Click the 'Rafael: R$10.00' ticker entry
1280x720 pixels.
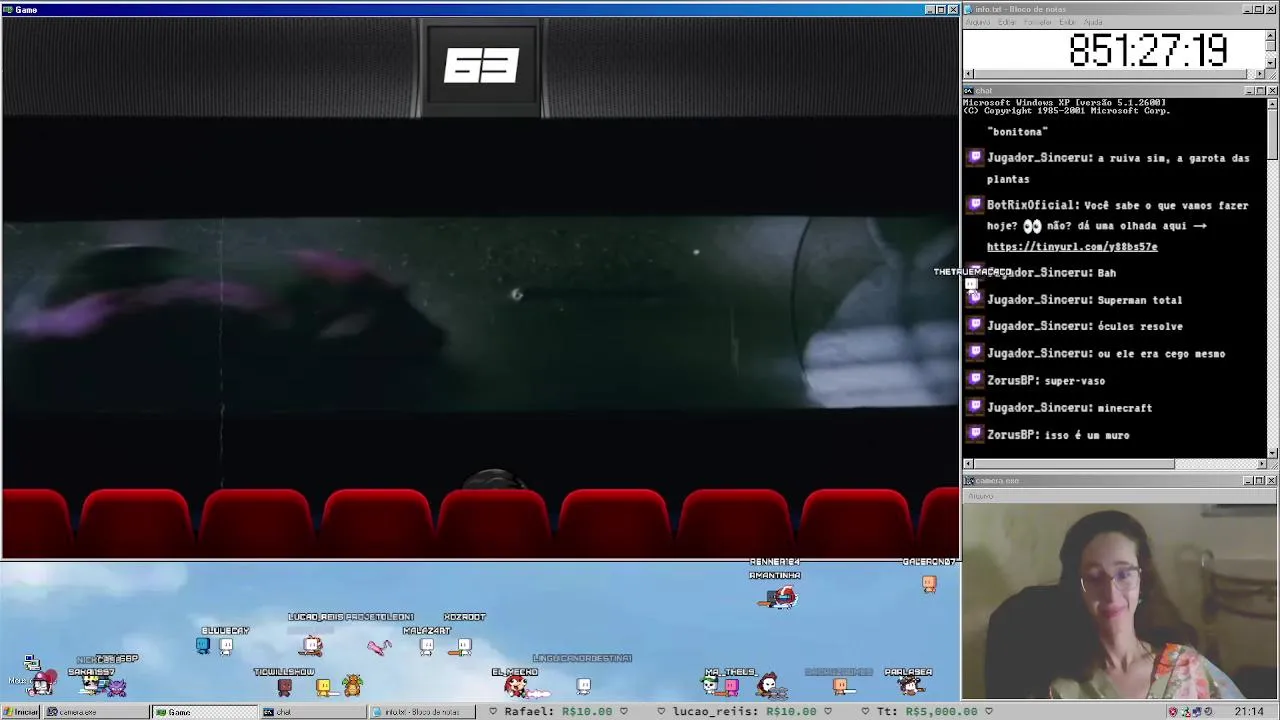pyautogui.click(x=559, y=712)
